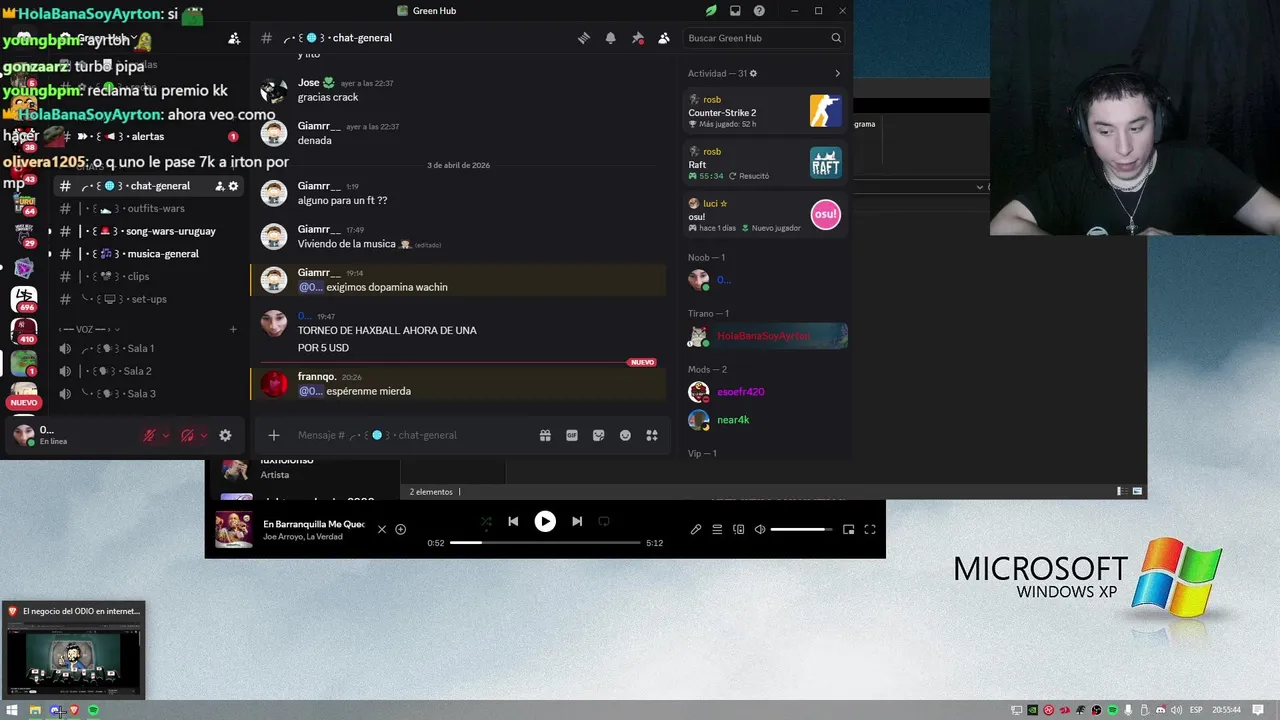
Task: Skip to previous track in Spotify
Action: pos(513,521)
